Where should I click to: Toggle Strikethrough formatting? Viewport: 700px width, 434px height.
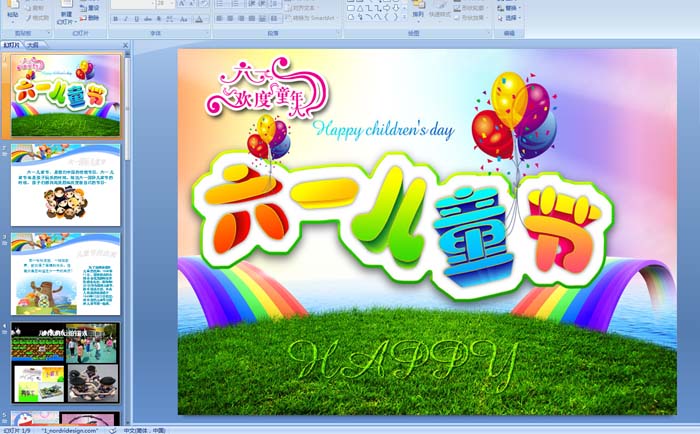click(148, 19)
